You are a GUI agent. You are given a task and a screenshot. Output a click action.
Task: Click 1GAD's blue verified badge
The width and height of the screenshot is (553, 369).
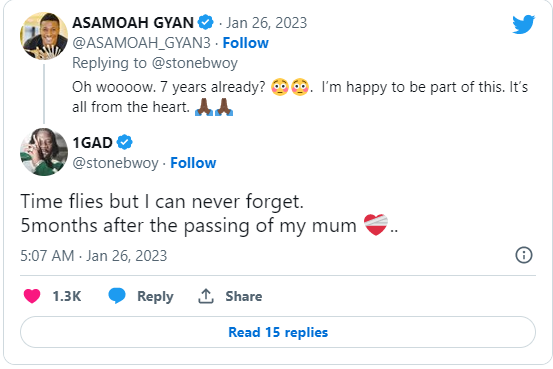click(x=124, y=142)
